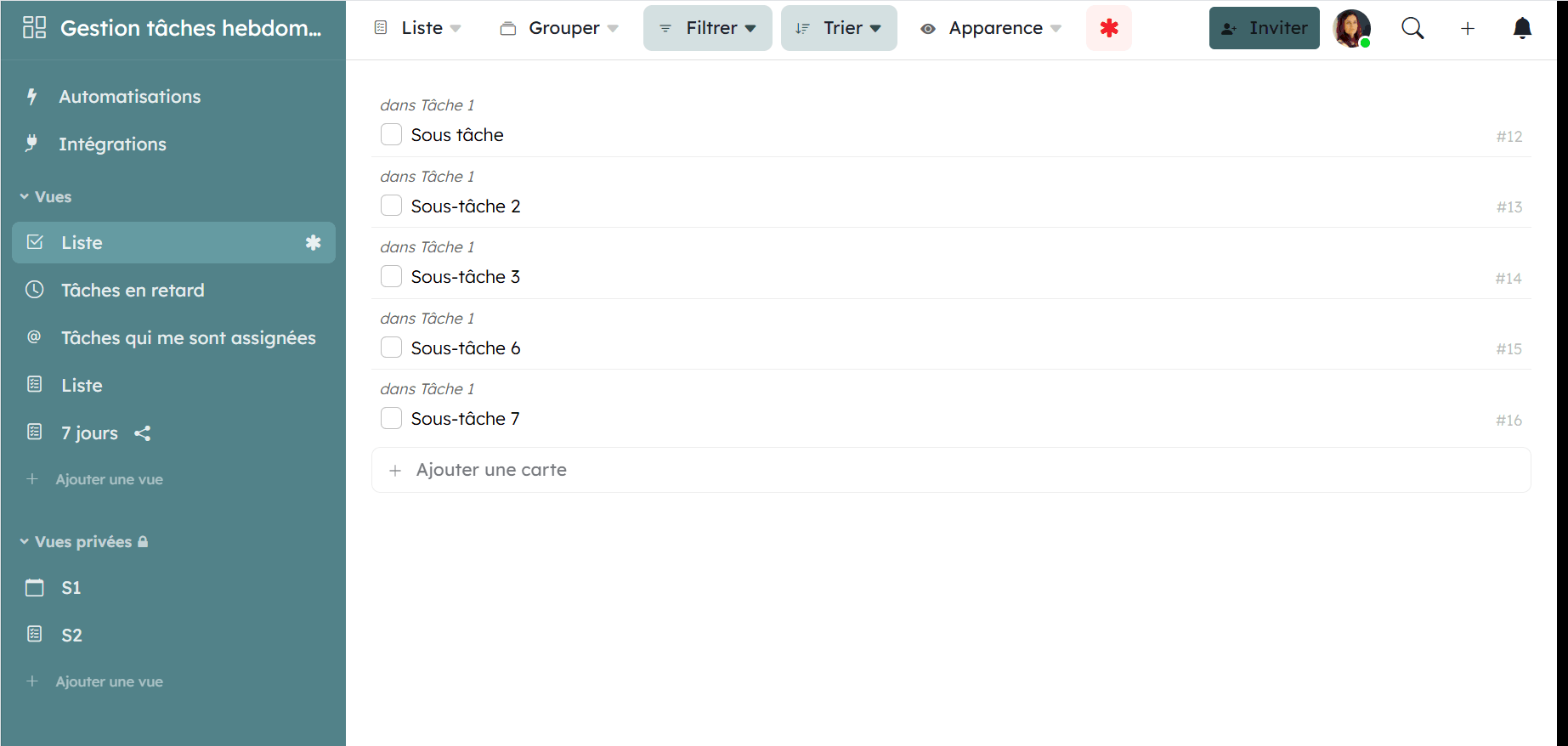Open the Filtrer dropdown
1568x746 pixels.
(x=707, y=28)
